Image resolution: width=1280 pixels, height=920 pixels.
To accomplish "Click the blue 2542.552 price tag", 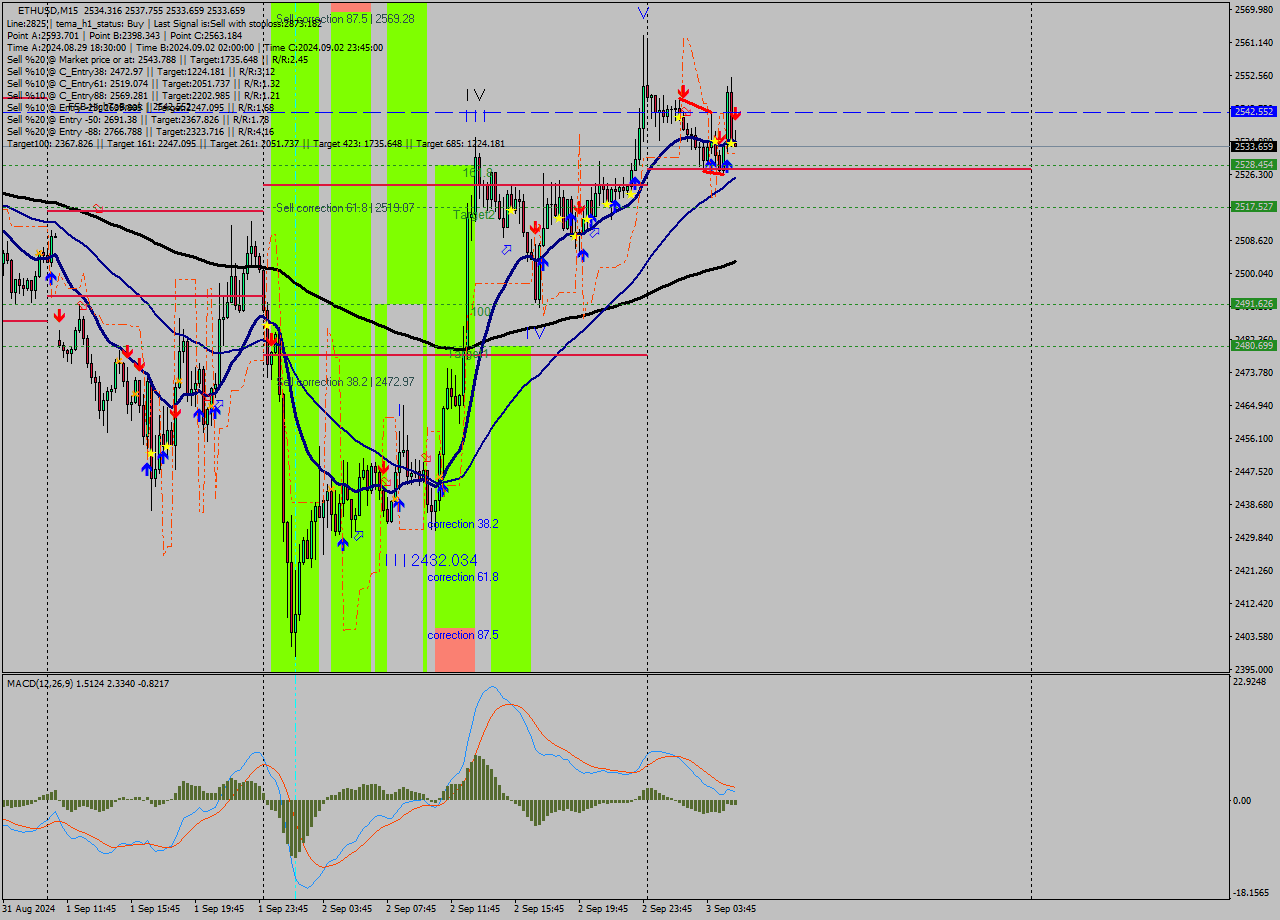I will pyautogui.click(x=1253, y=112).
